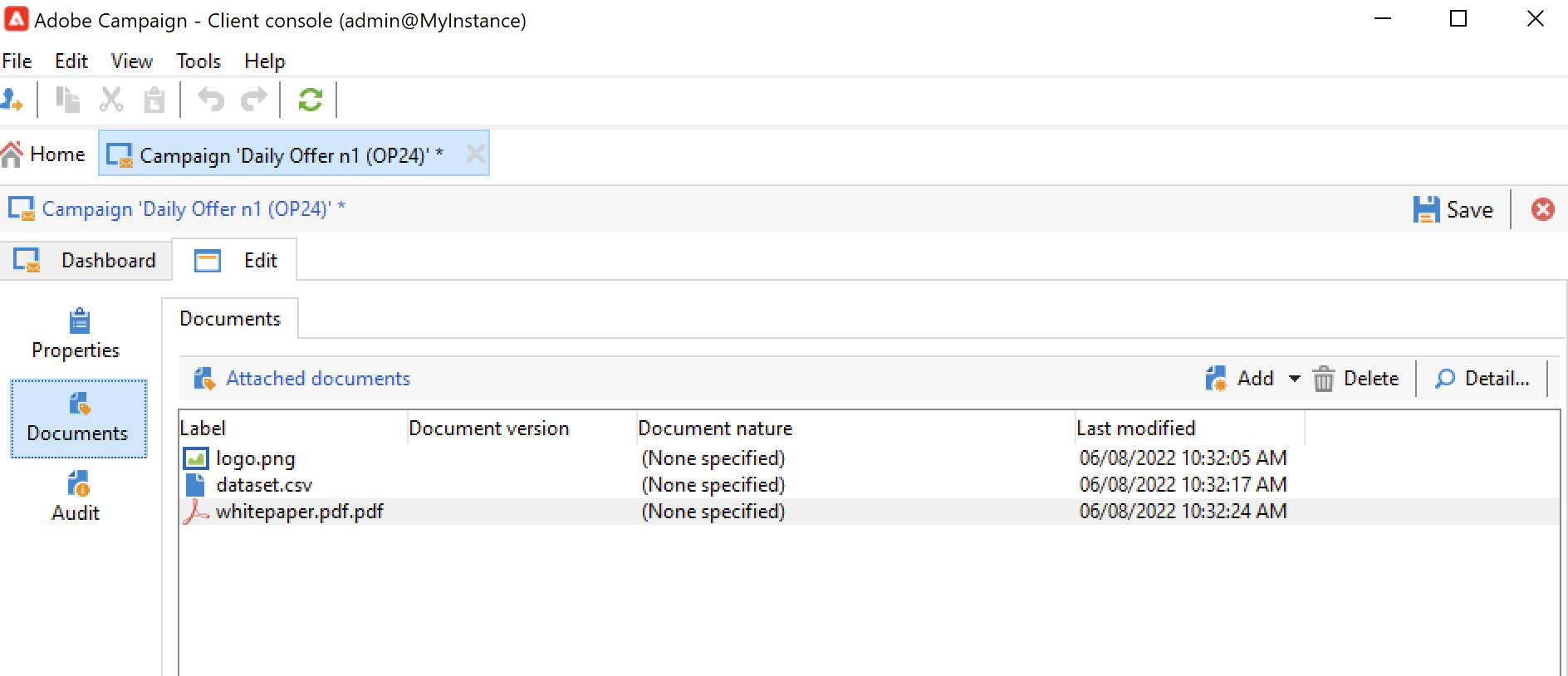Viewport: 1568px width, 676px height.
Task: Go to the Home tab
Action: [44, 154]
